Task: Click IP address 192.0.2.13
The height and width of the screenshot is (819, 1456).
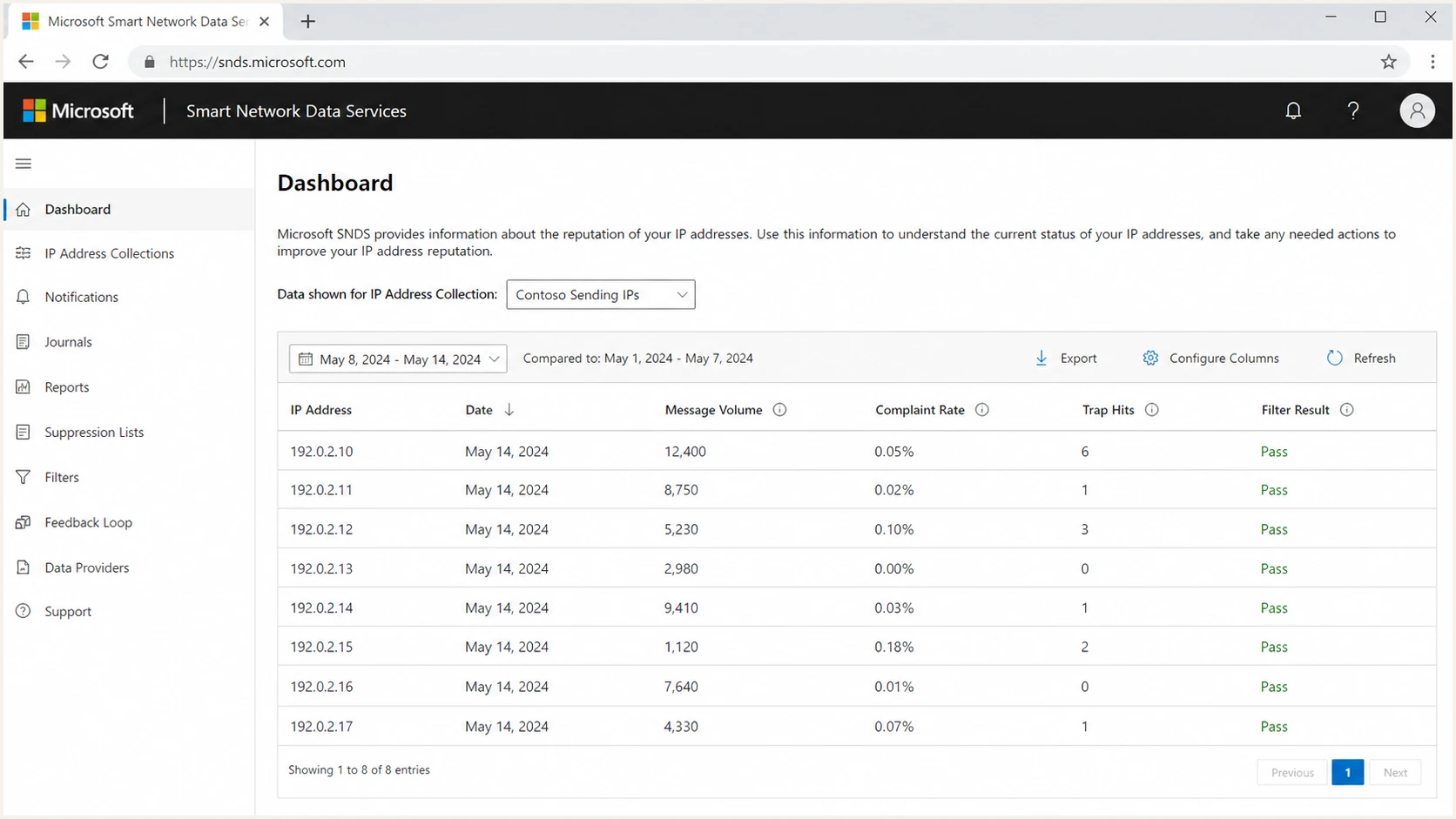Action: (321, 568)
